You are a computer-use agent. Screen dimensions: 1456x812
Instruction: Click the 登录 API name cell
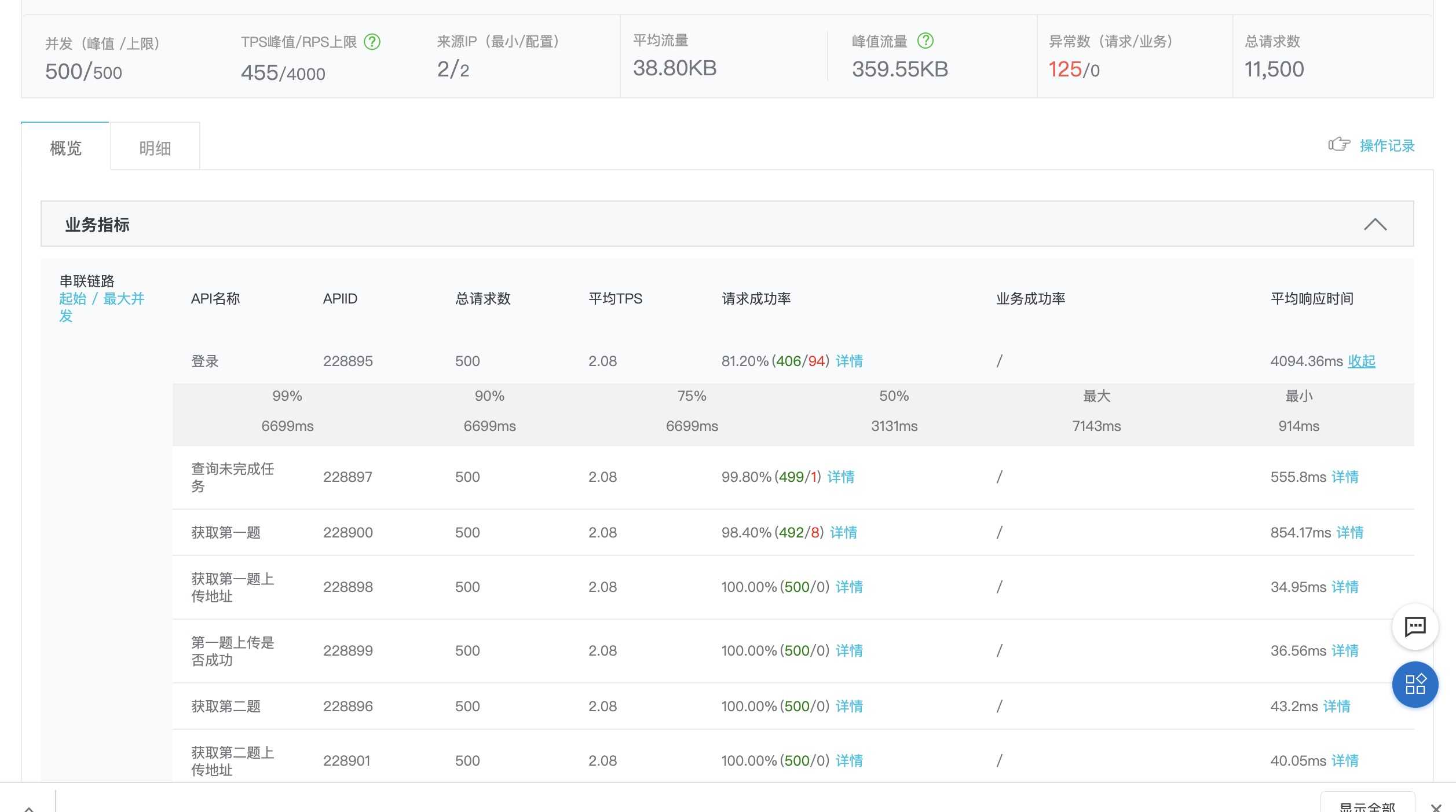pos(205,361)
